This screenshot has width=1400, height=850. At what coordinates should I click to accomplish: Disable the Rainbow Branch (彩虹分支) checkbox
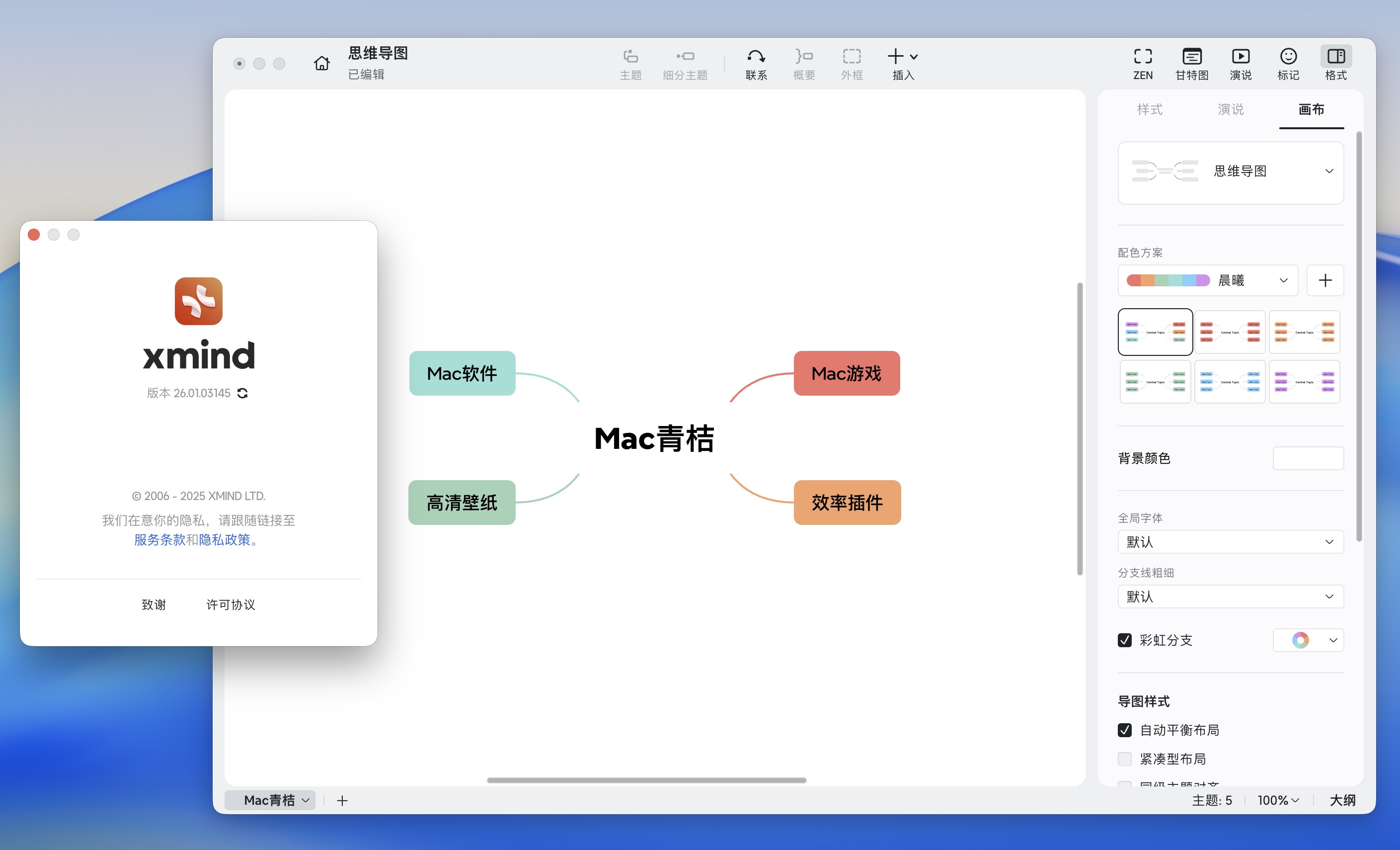1124,640
